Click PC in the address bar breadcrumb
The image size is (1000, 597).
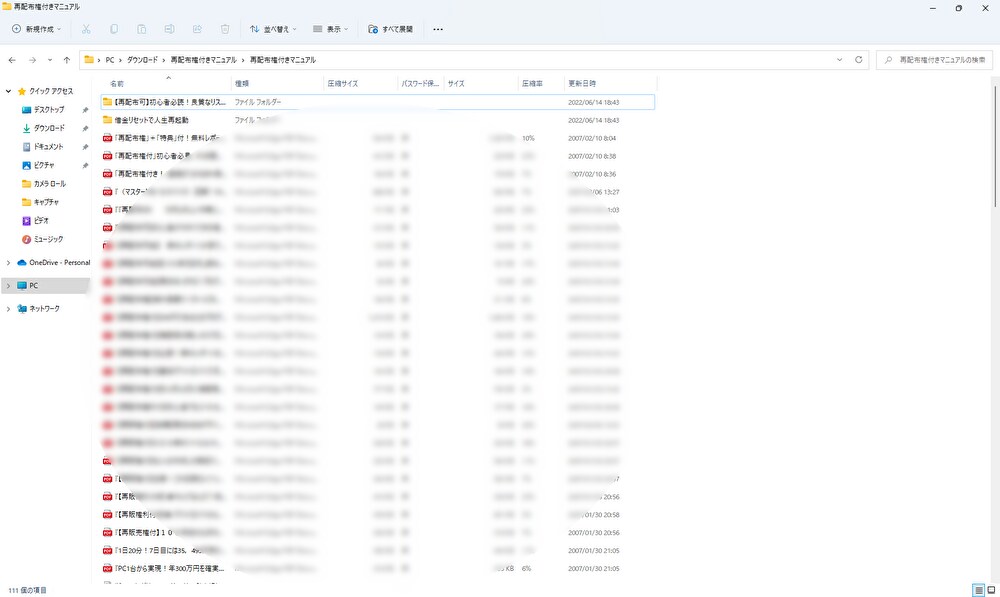(110, 60)
